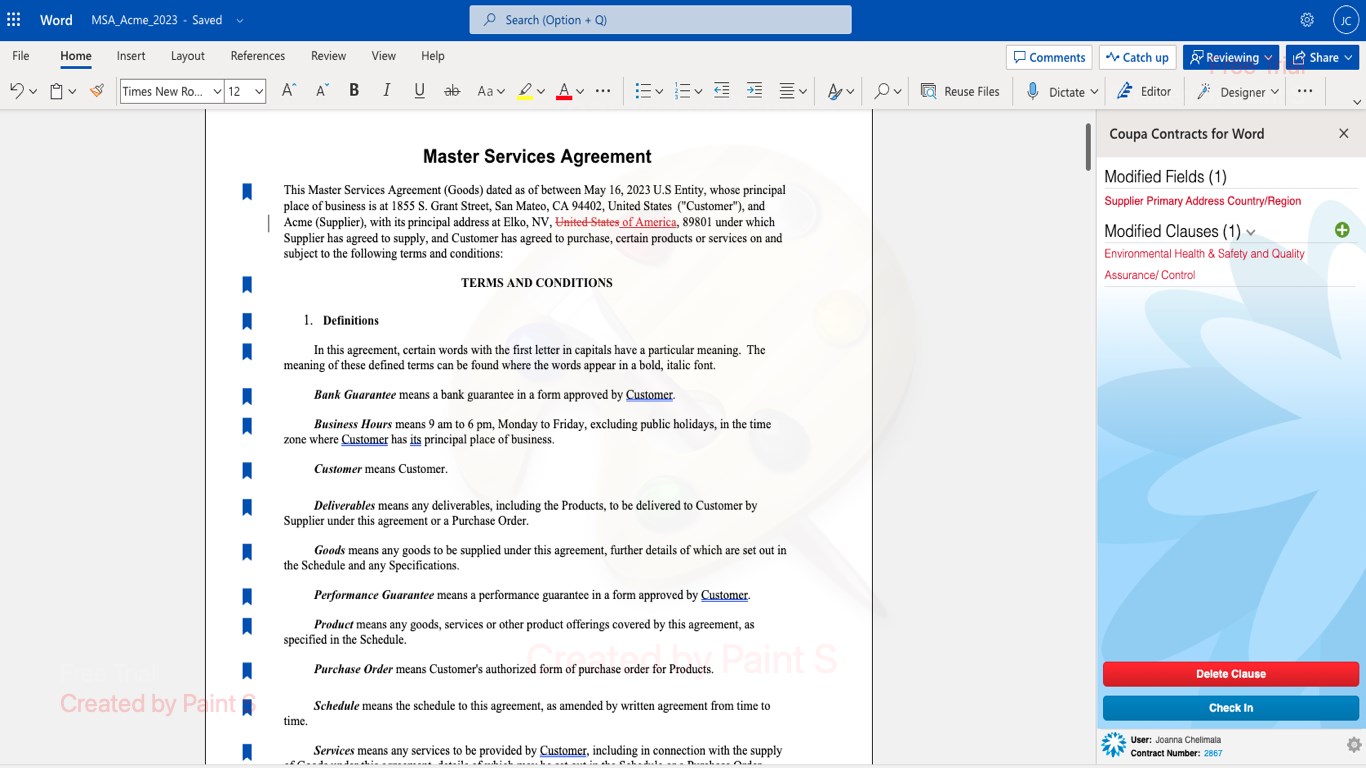The image size is (1366, 768).
Task: Expand the ribbon display options chevron
Action: [1357, 101]
